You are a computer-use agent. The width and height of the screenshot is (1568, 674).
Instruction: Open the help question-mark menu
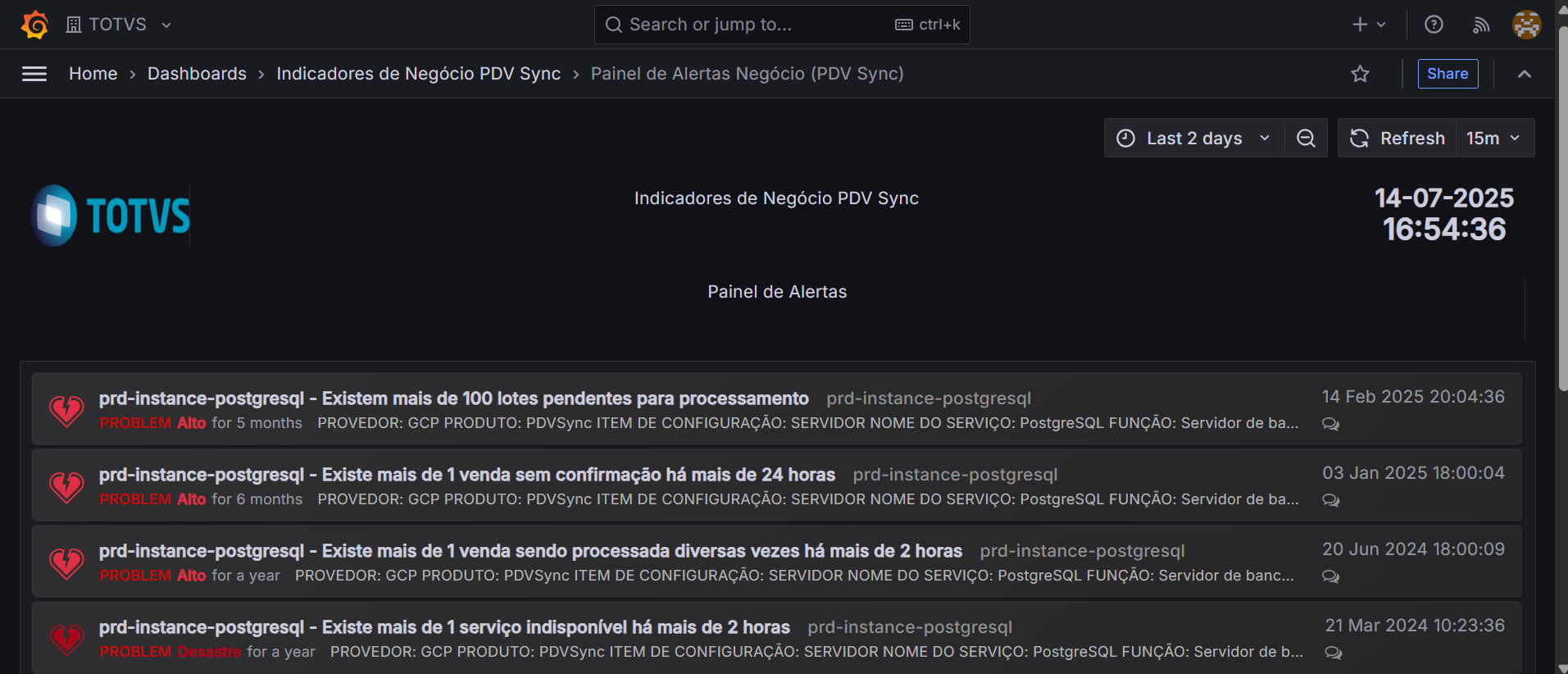pos(1434,25)
